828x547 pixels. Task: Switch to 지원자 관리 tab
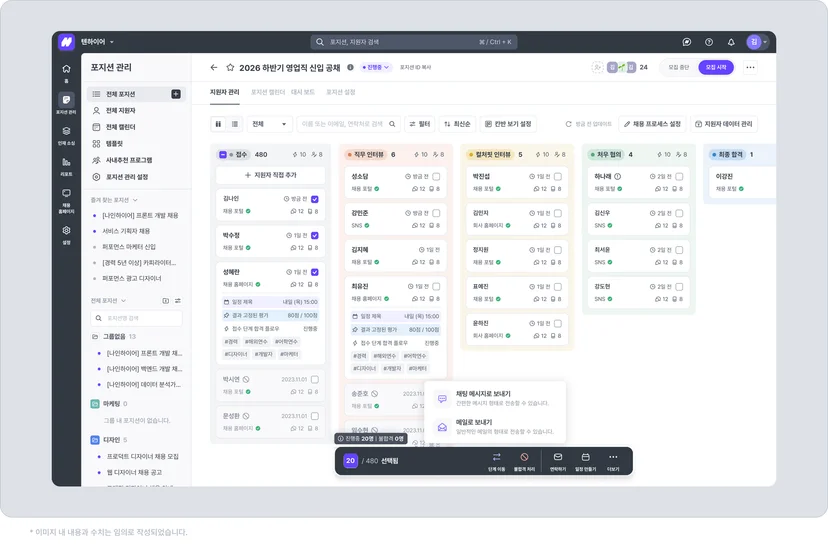click(224, 92)
